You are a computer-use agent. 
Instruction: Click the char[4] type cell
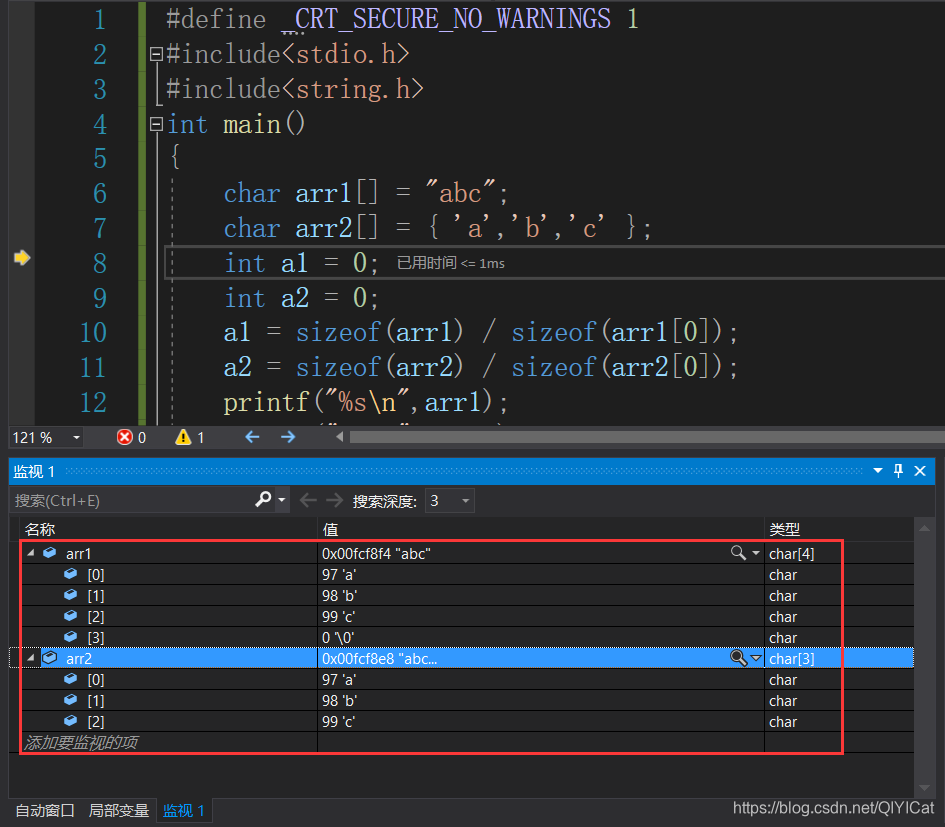coord(791,553)
